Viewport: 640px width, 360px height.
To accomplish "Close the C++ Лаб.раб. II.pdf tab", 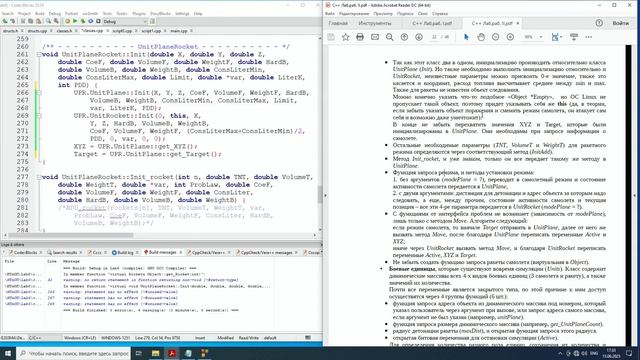I will [518, 23].
